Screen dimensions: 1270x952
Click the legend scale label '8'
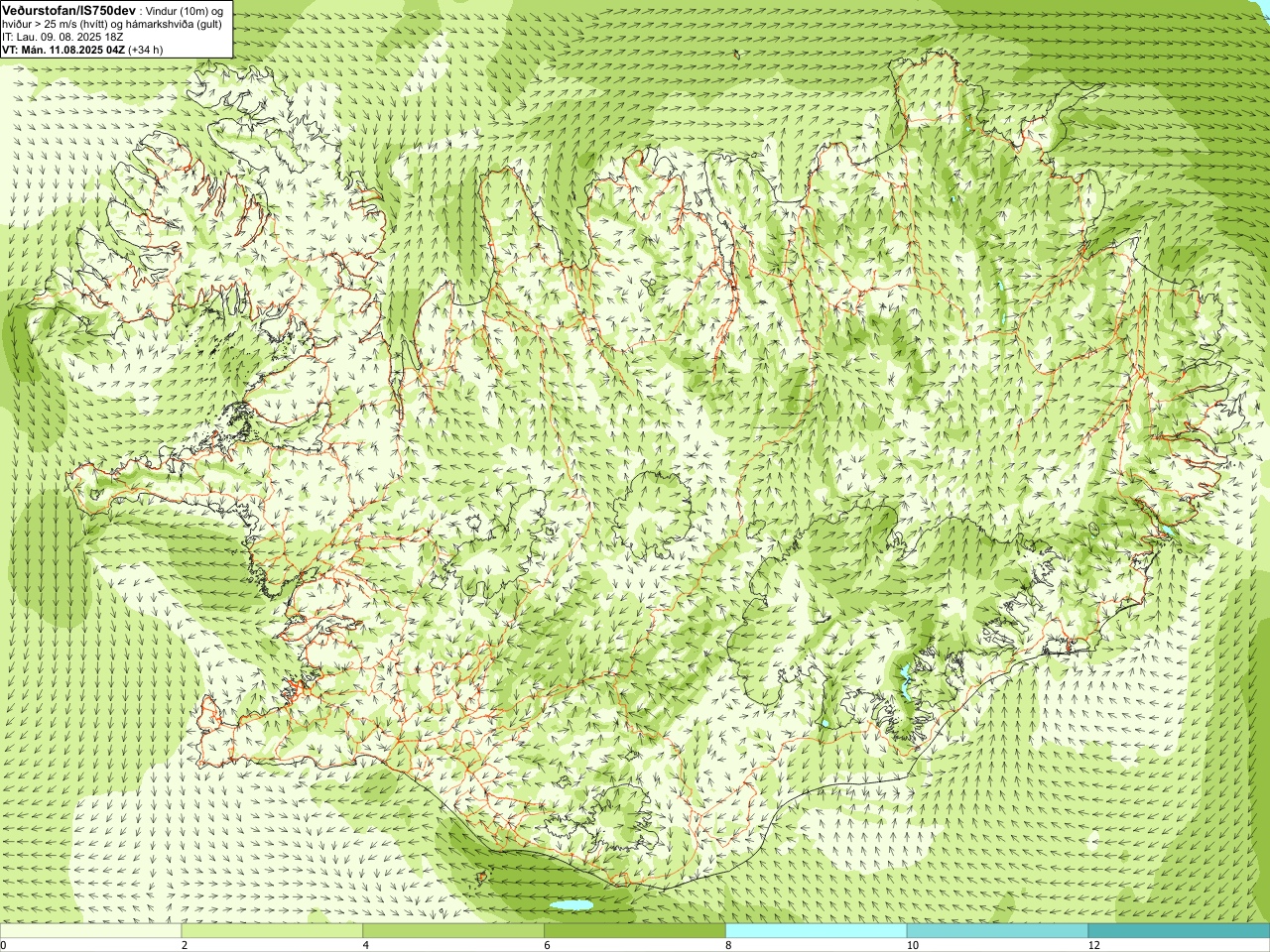(728, 945)
